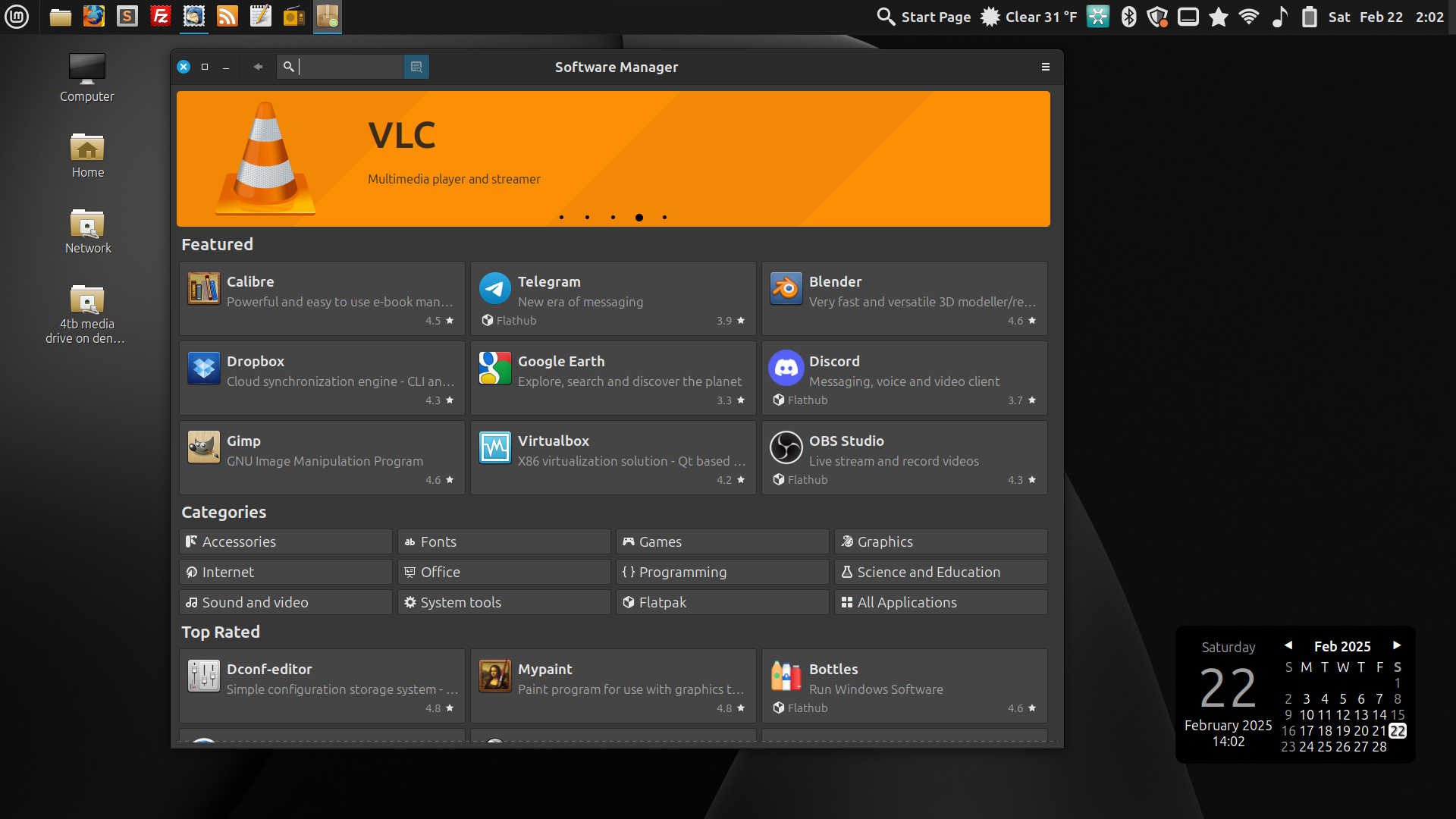Click the back arrow in header

pos(258,67)
